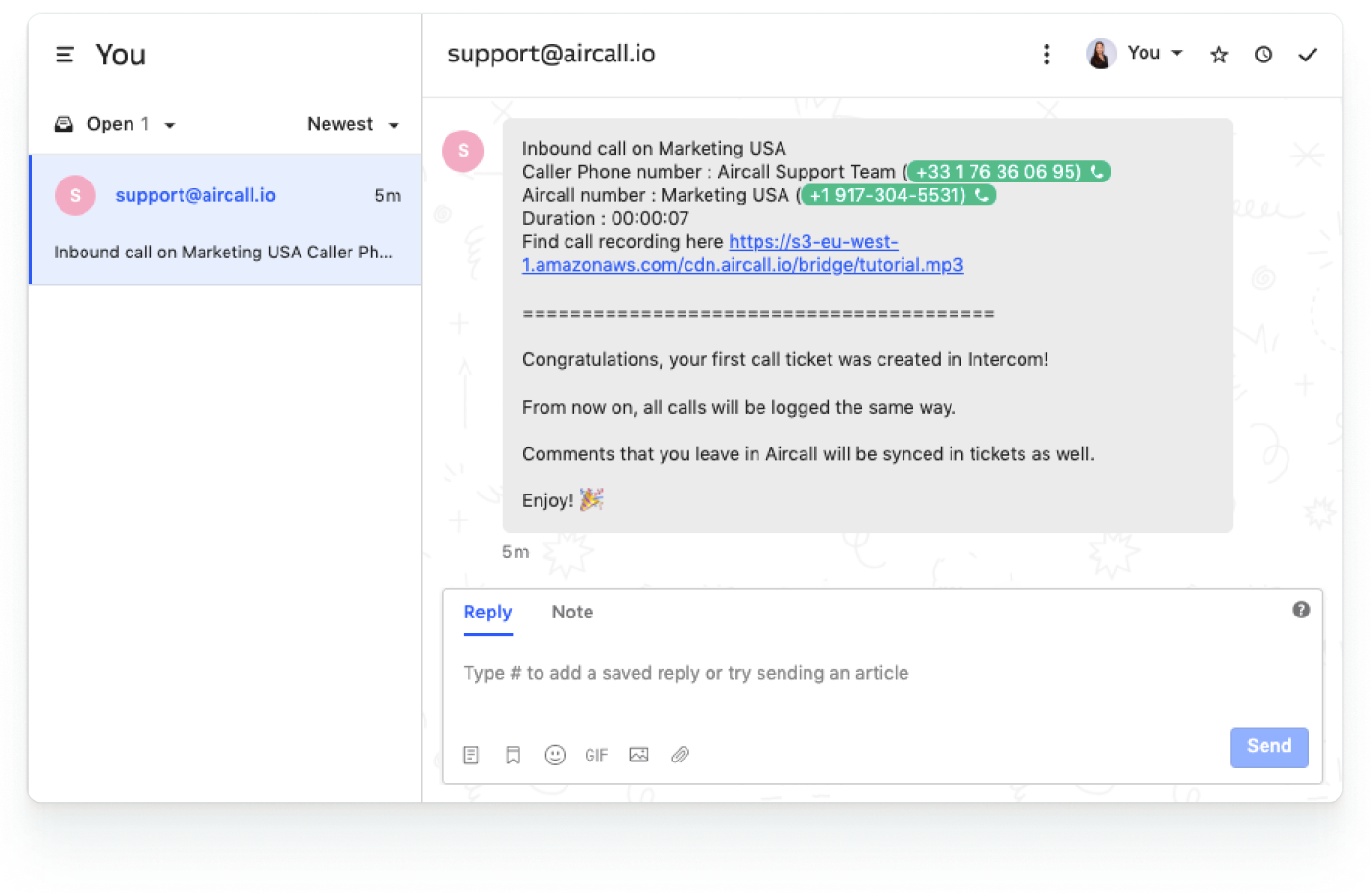Insert a saved reply with the bookmark icon
The height and width of the screenshot is (894, 1372).
click(x=513, y=755)
